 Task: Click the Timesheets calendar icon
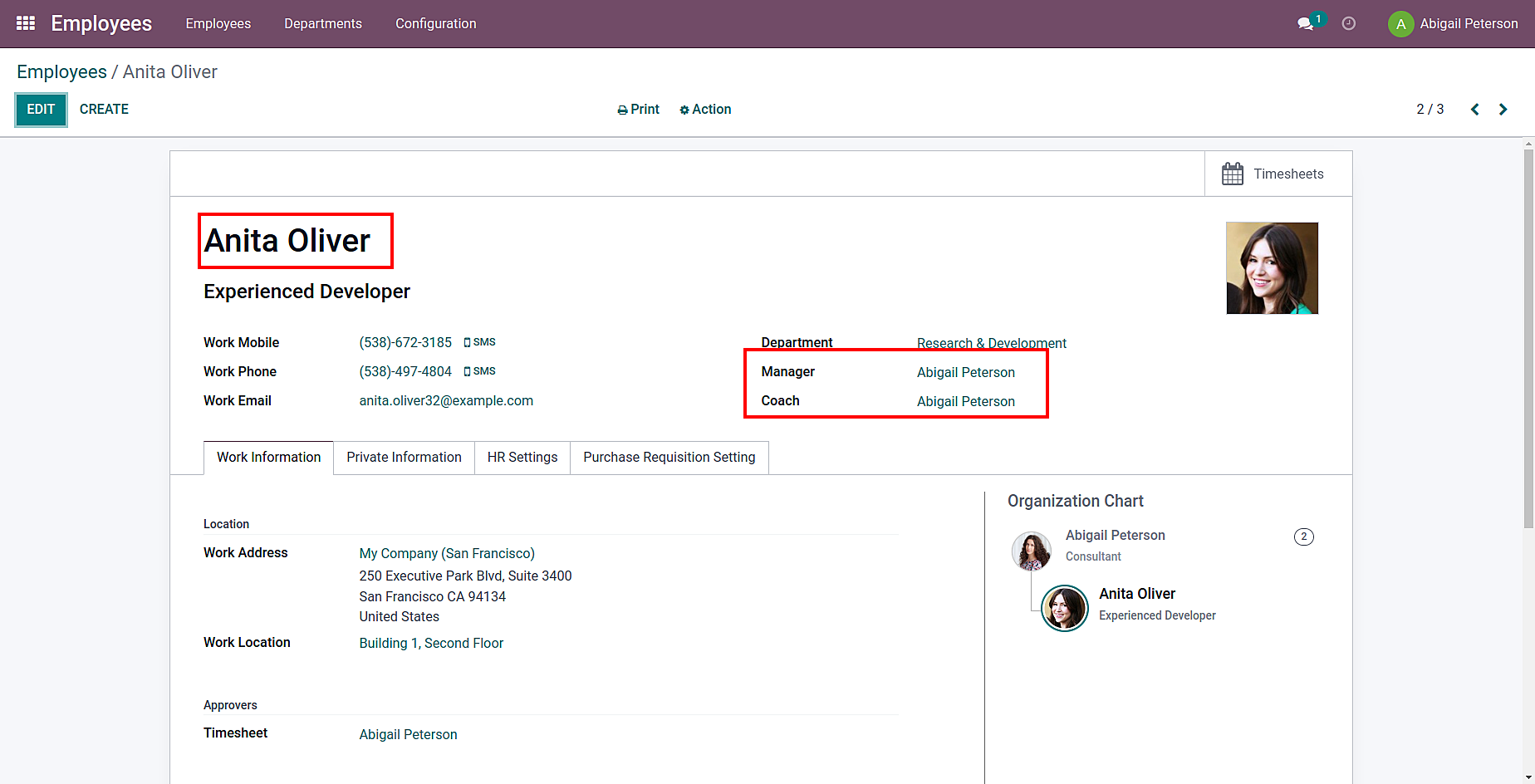tap(1233, 174)
